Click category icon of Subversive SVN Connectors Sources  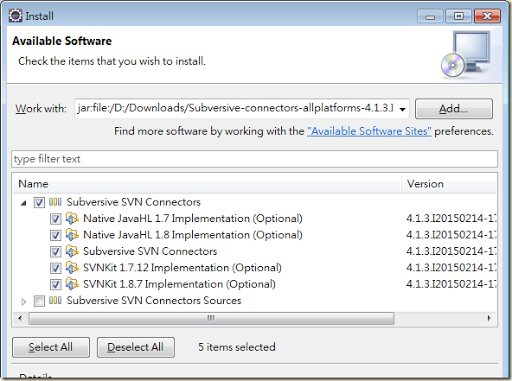click(x=55, y=300)
